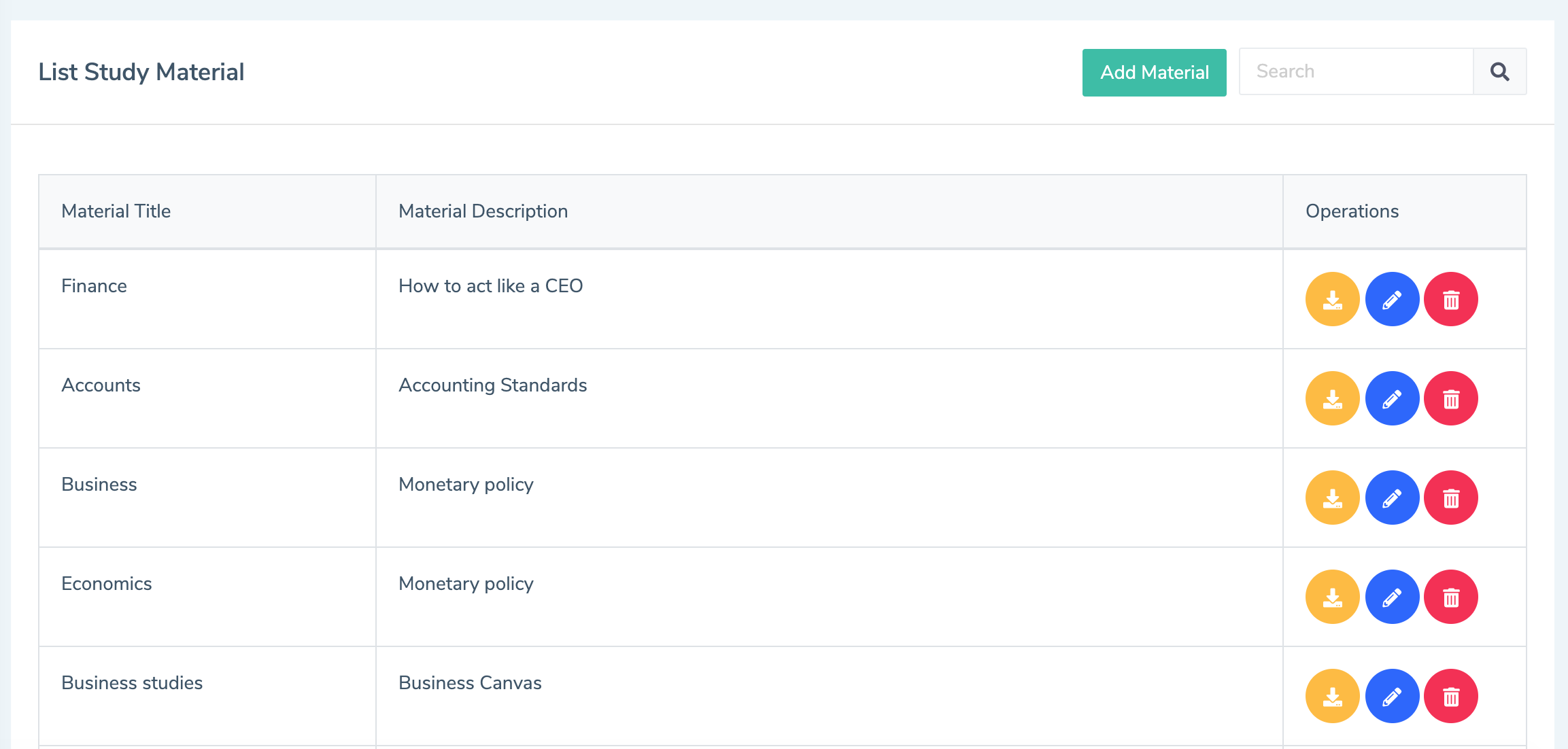Click the search magnifier icon
Viewport: 1568px width, 749px height.
1499,71
